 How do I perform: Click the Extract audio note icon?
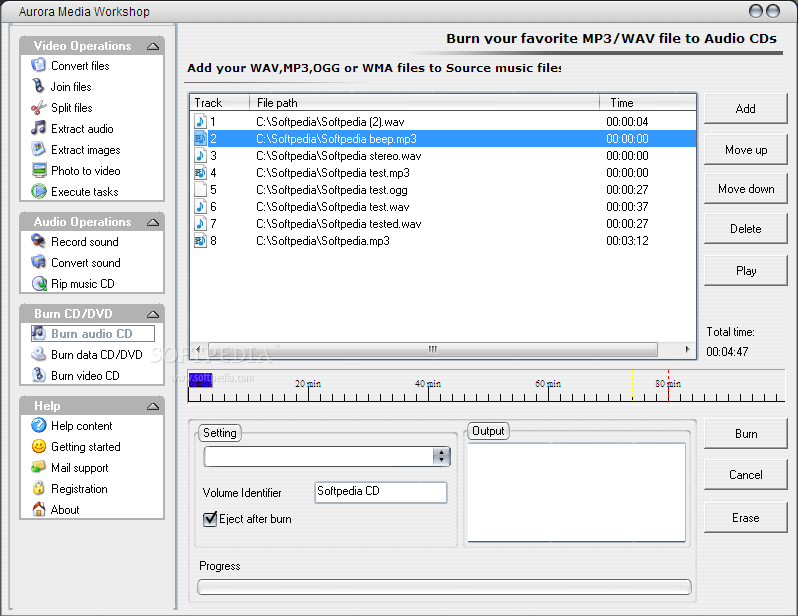tap(39, 128)
